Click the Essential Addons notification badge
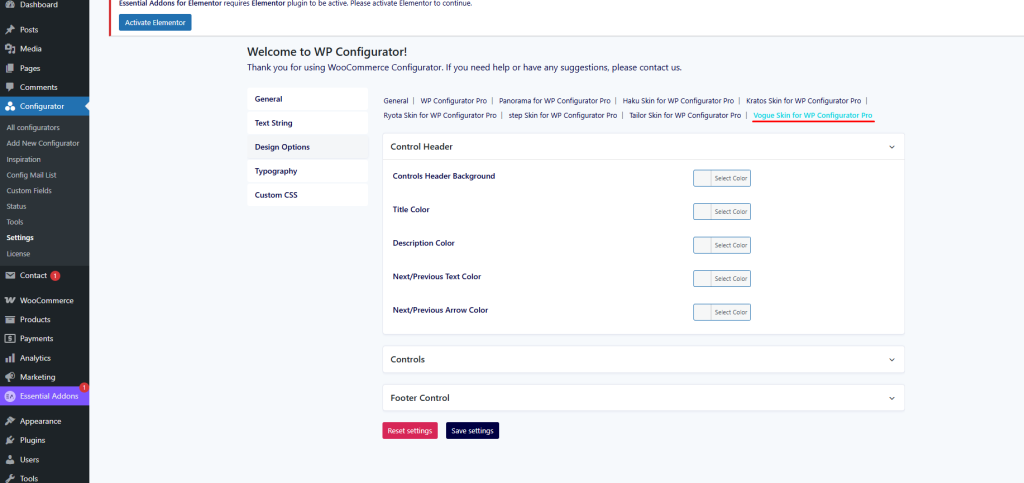The width and height of the screenshot is (1024, 483). pos(84,387)
